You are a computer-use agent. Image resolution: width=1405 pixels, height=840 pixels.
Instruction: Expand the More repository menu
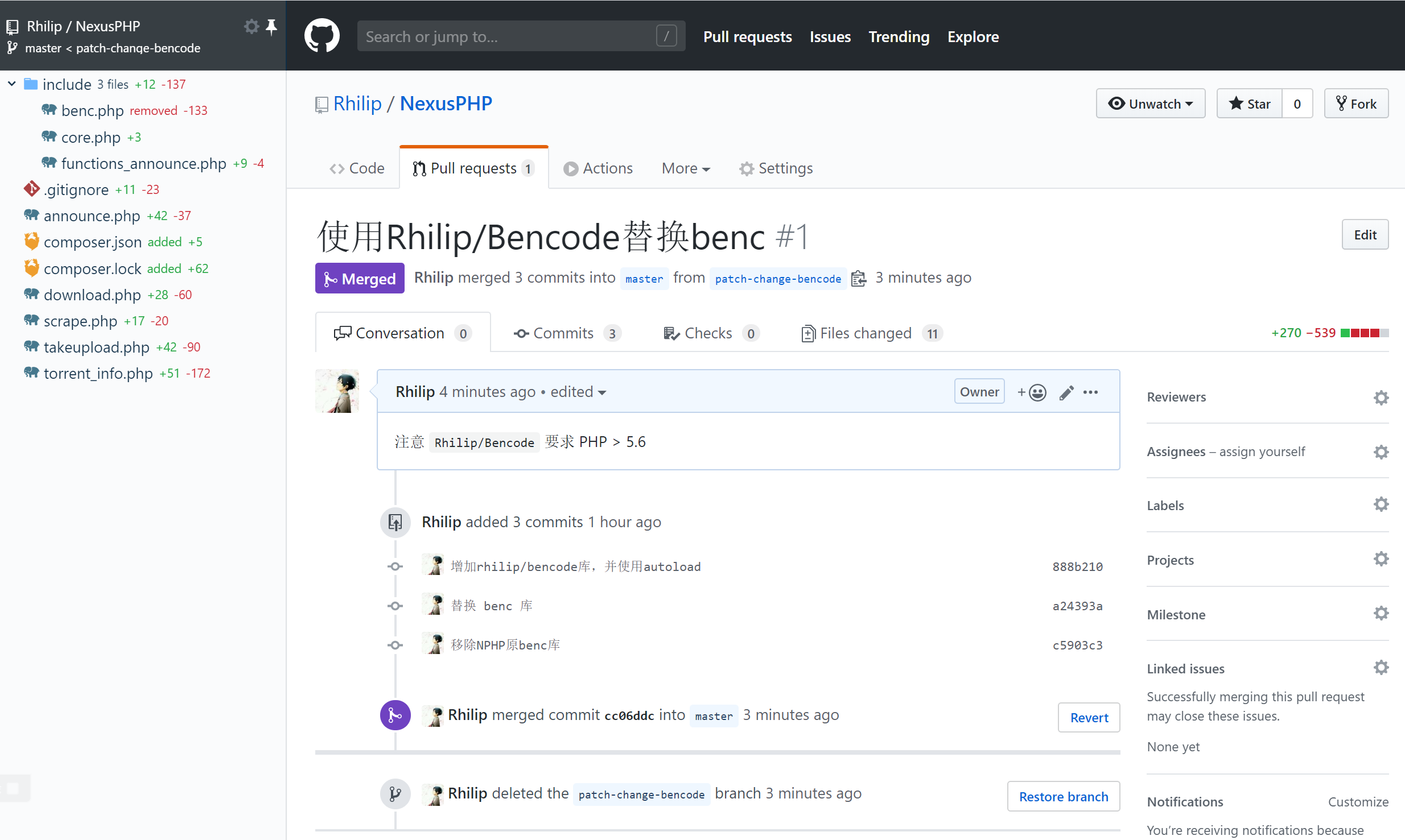(686, 168)
